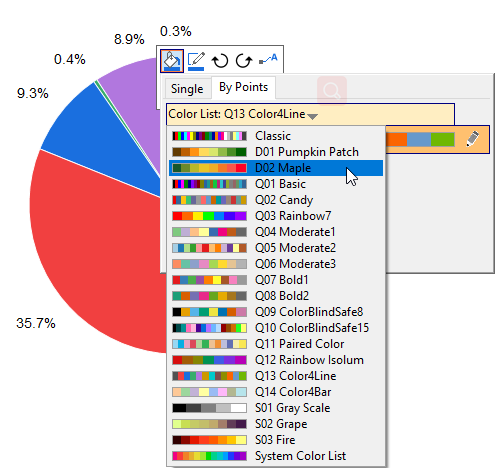Image resolution: width=496 pixels, height=468 pixels.
Task: Apply the Q13 Color4Line list
Action: [x=276, y=376]
